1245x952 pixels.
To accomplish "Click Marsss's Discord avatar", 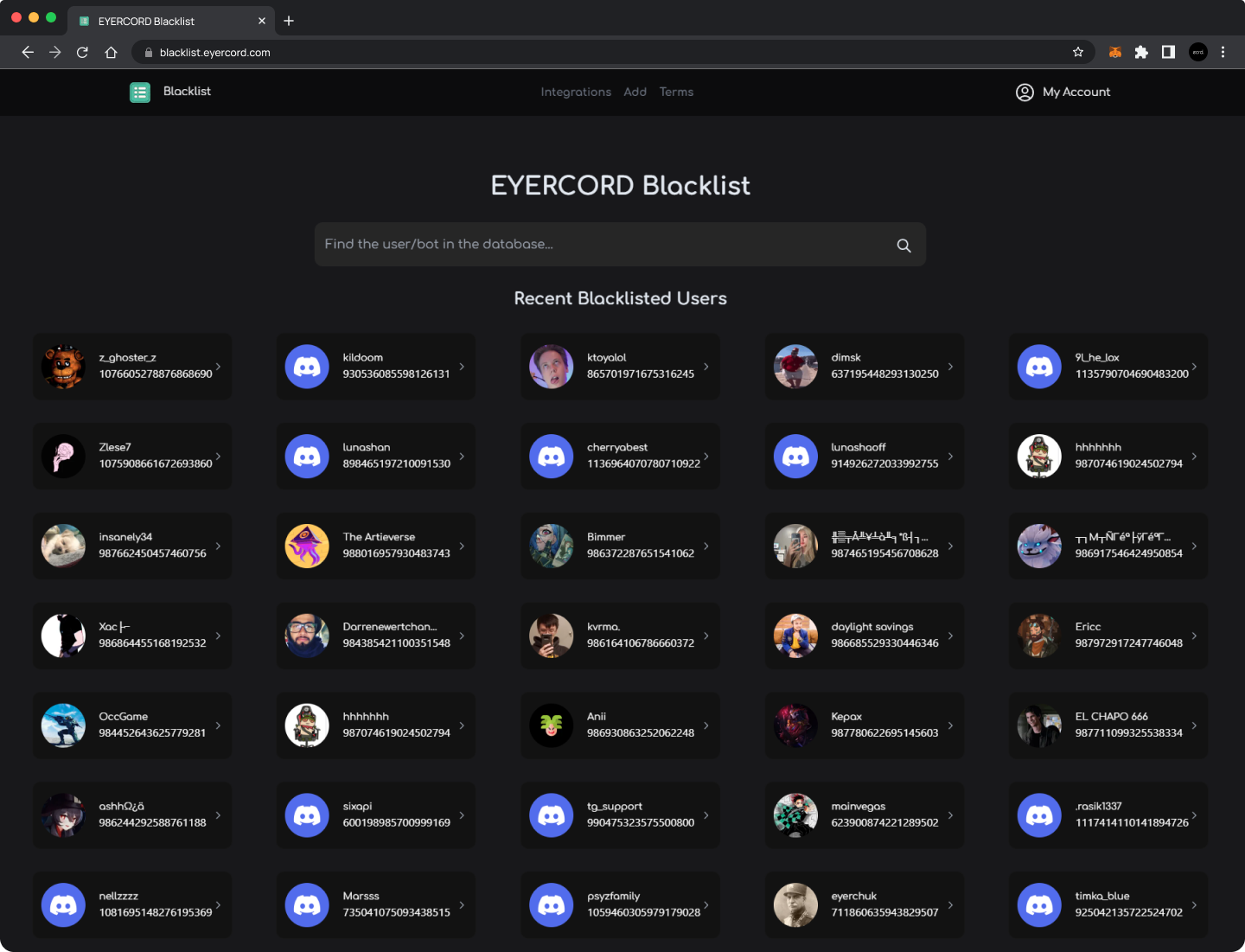I will pyautogui.click(x=307, y=905).
